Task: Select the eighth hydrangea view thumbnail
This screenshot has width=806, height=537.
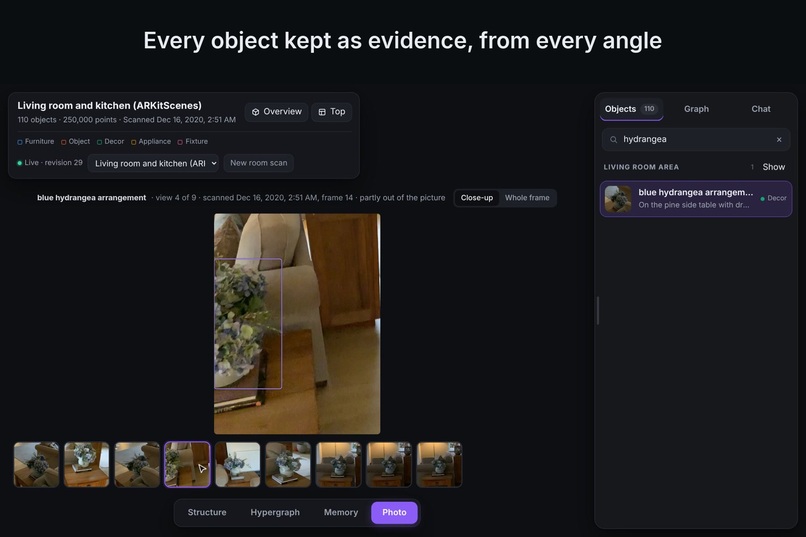Action: [x=389, y=465]
